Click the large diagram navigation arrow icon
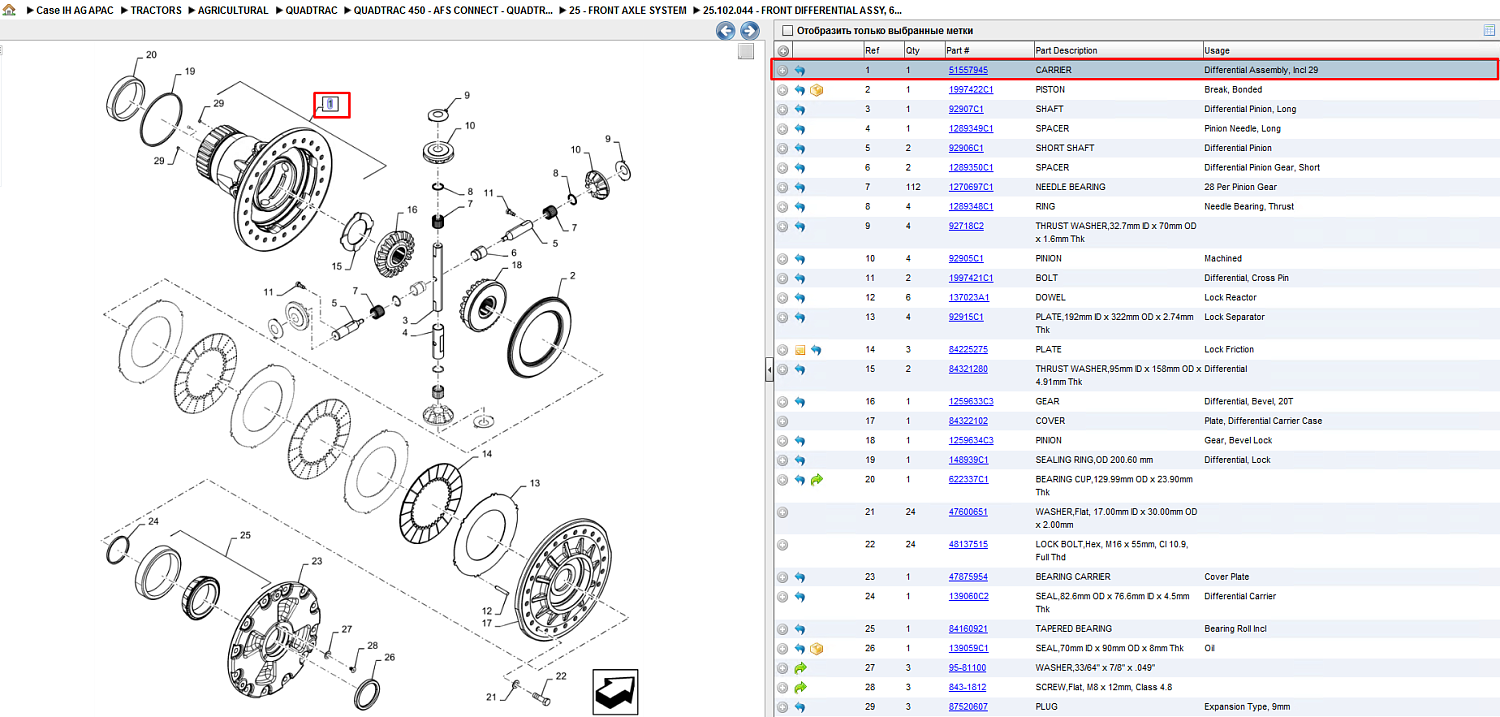Viewport: 1500px width, 717px height. pyautogui.click(x=616, y=691)
